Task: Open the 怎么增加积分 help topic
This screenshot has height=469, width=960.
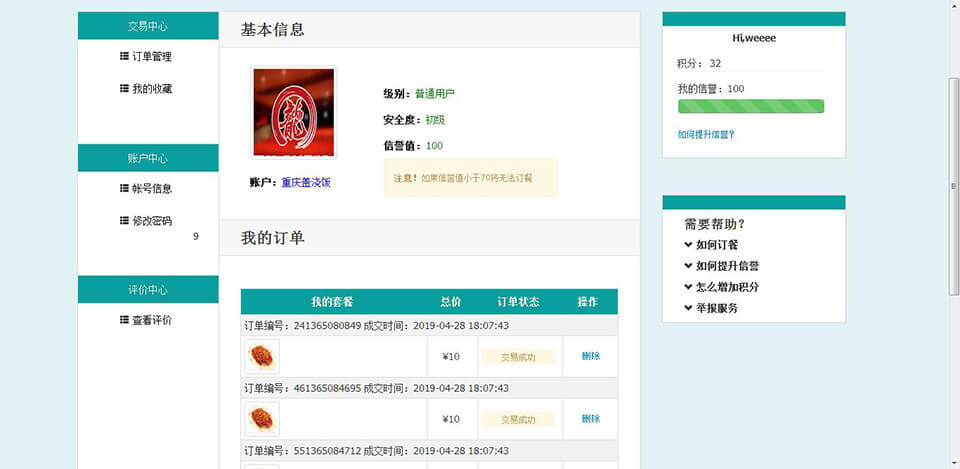Action: pyautogui.click(x=727, y=287)
